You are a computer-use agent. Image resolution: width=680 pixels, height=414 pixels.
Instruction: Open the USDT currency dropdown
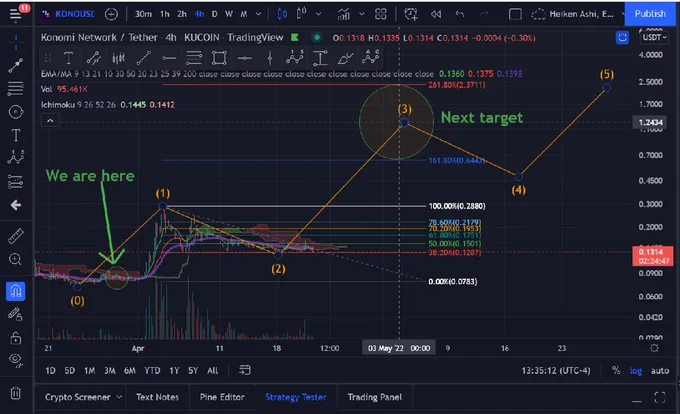click(x=654, y=37)
